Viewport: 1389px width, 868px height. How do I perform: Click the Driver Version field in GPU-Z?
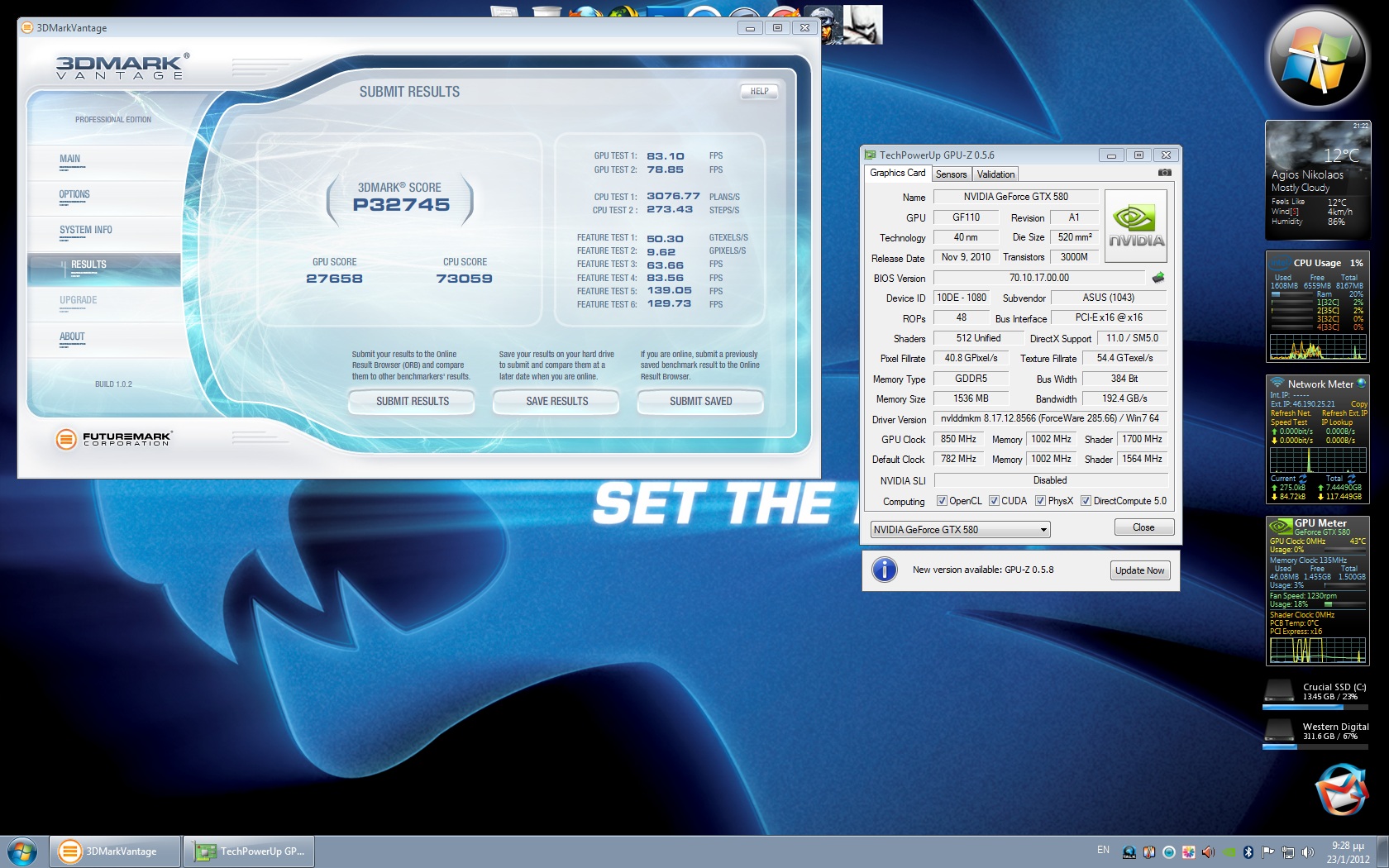[1050, 418]
